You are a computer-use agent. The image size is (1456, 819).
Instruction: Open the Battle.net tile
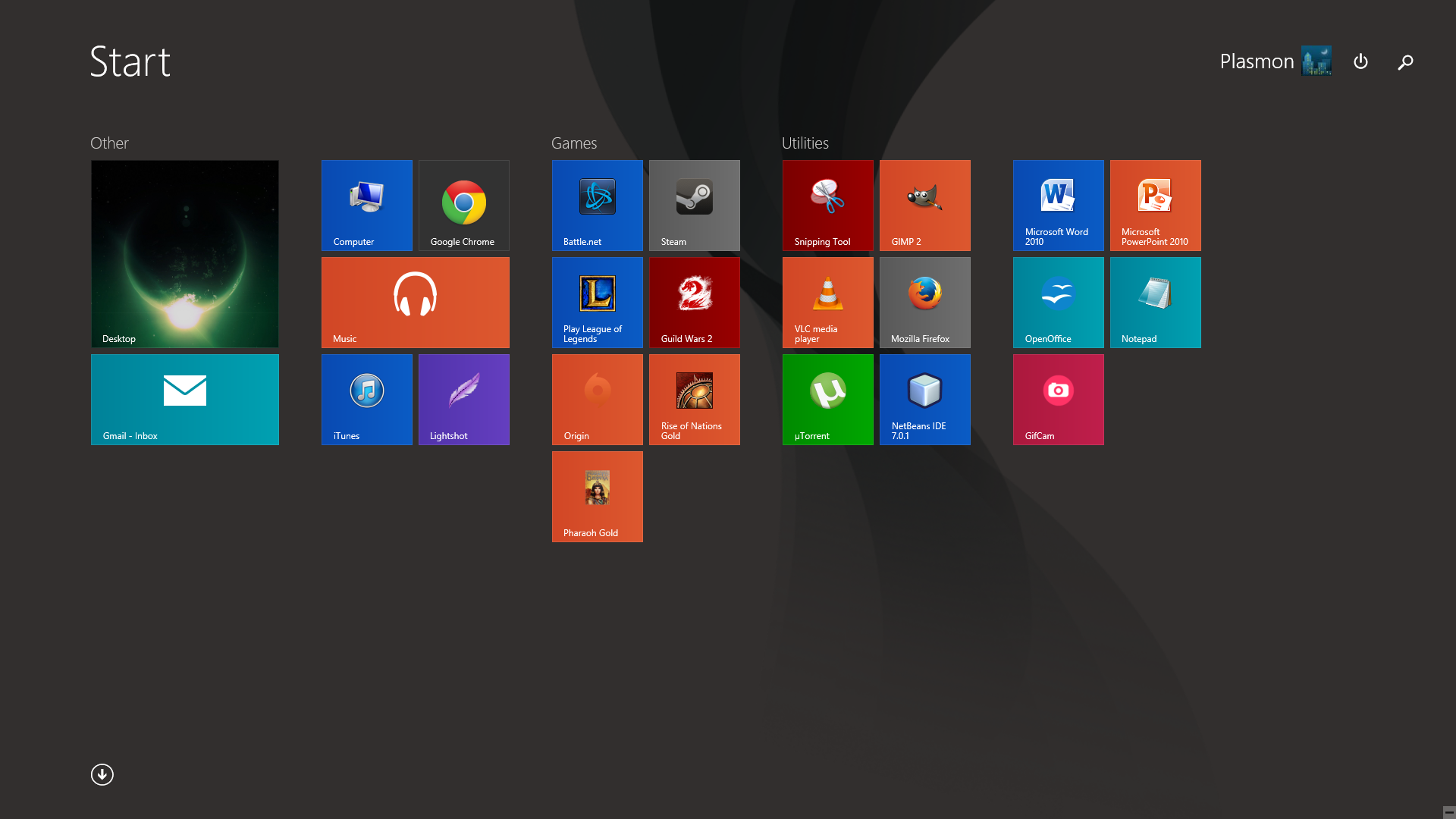click(x=597, y=206)
